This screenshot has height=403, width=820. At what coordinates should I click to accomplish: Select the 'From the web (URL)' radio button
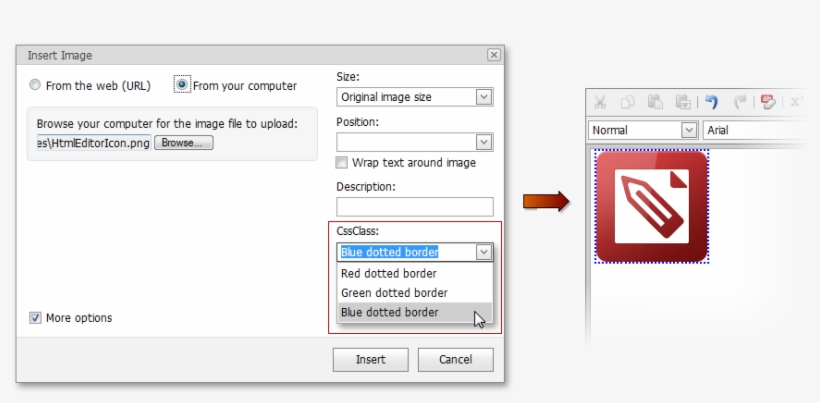click(x=35, y=86)
